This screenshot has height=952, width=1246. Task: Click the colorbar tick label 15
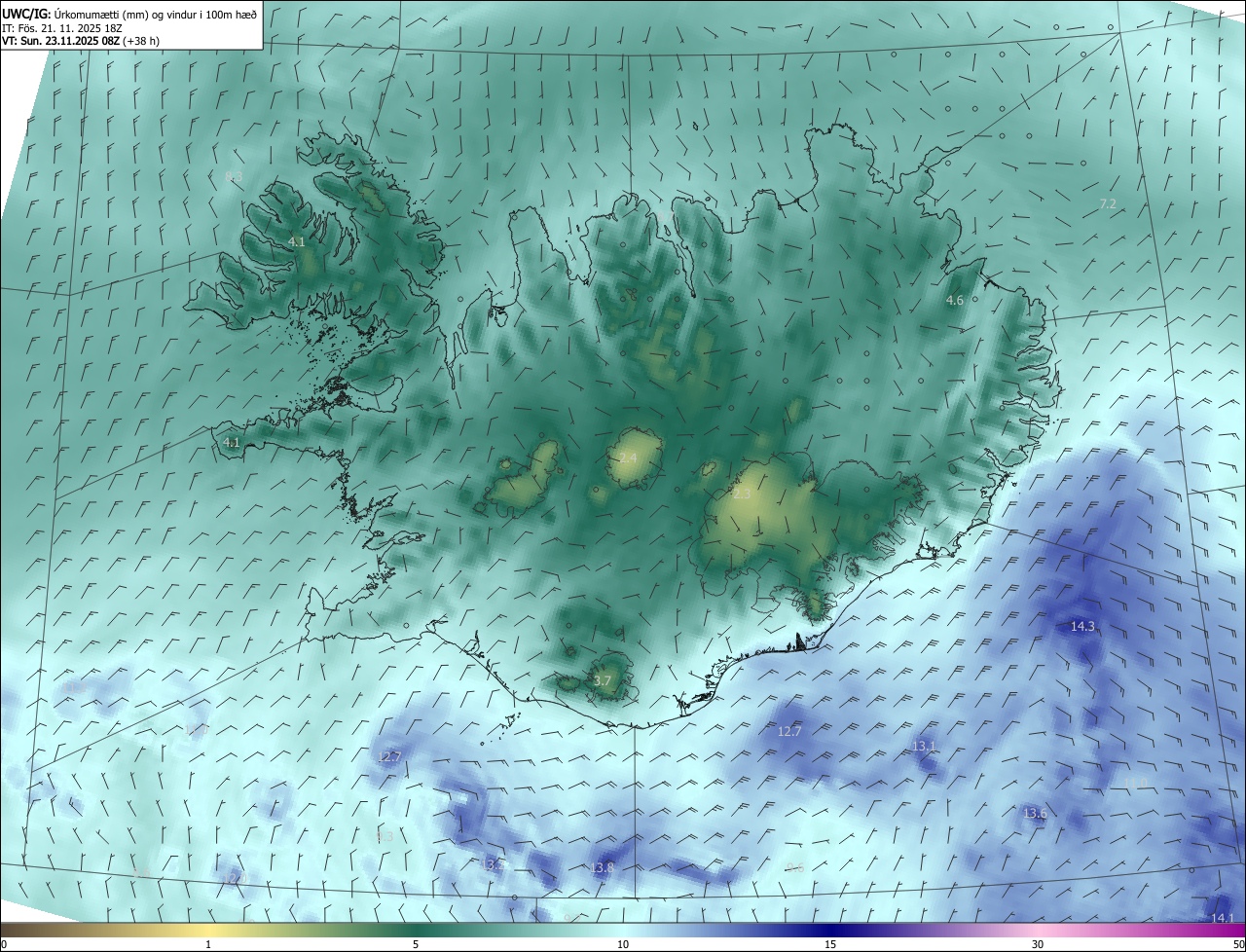(x=830, y=944)
